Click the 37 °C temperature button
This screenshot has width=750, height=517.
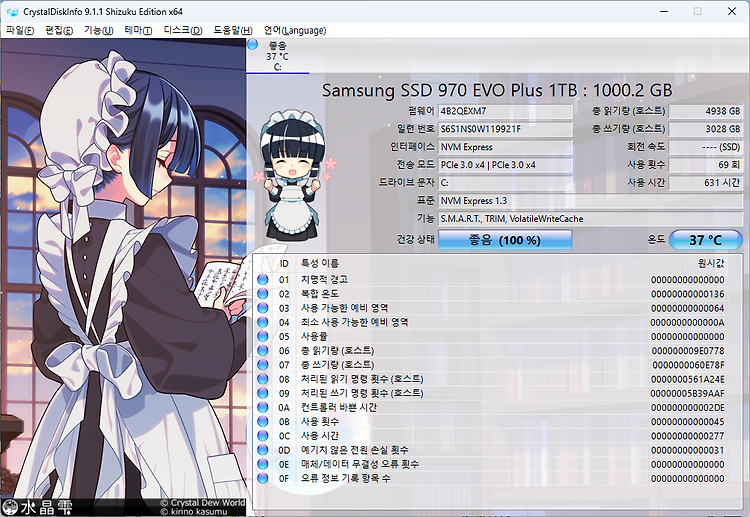(706, 240)
